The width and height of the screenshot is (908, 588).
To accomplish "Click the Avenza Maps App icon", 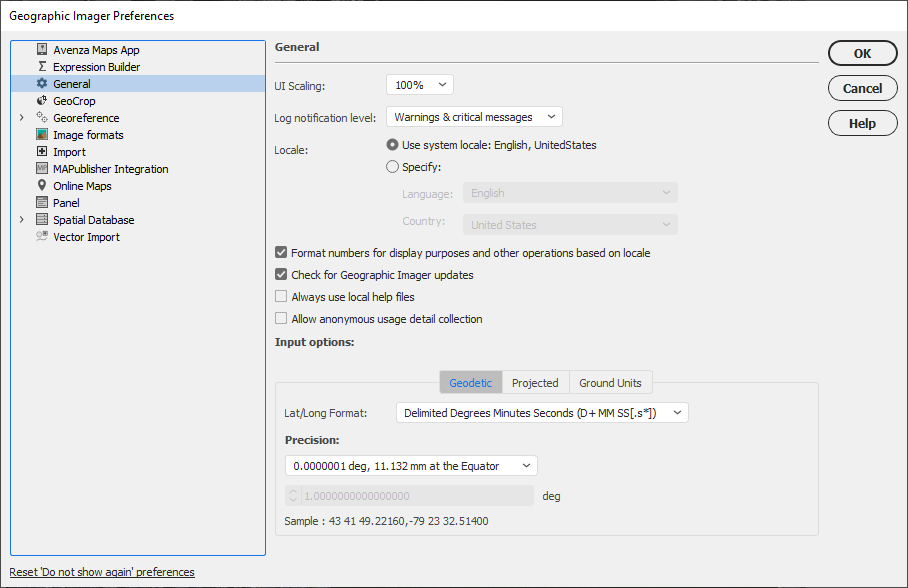I will click(x=42, y=49).
